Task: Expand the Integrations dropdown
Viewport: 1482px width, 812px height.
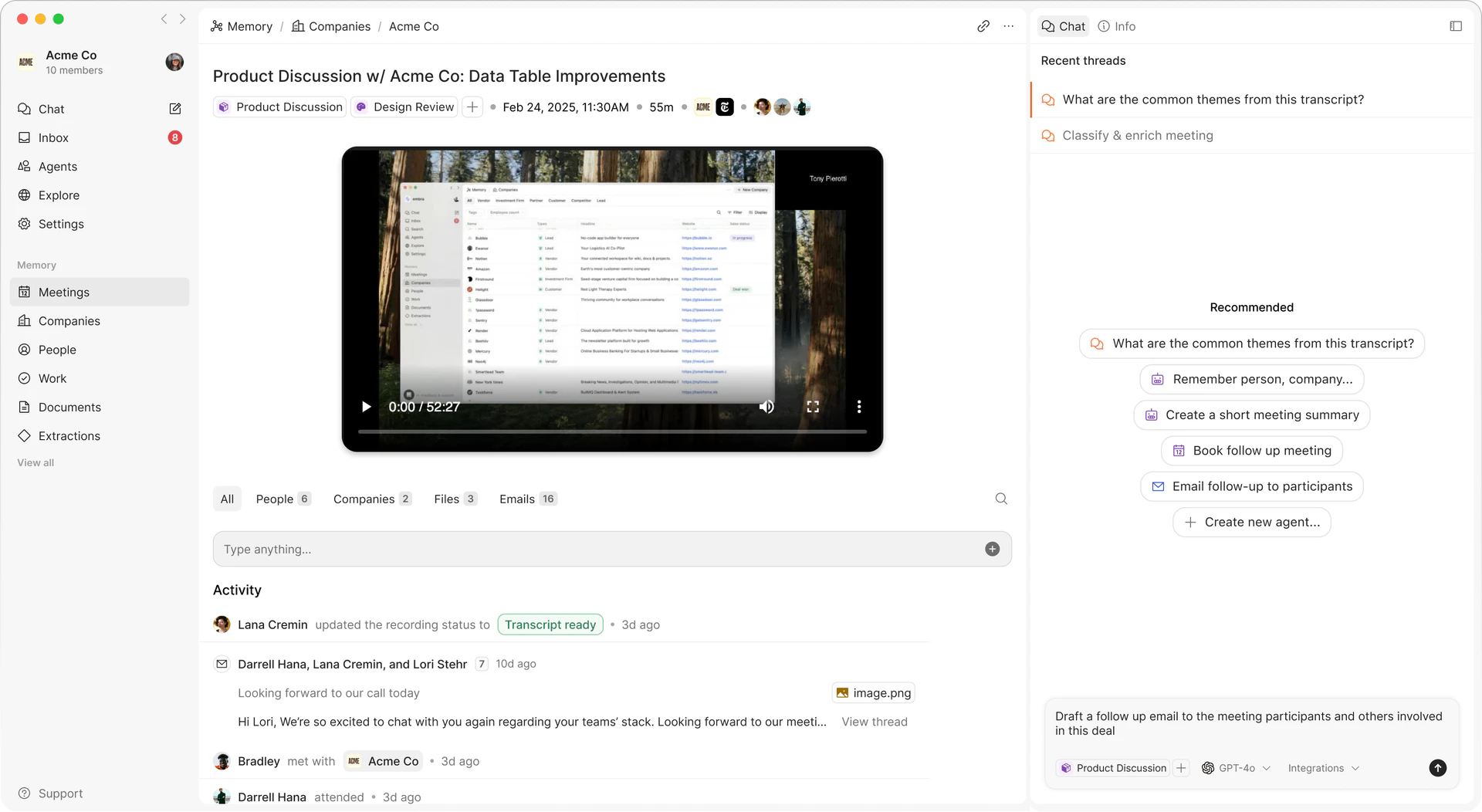Action: (1323, 768)
